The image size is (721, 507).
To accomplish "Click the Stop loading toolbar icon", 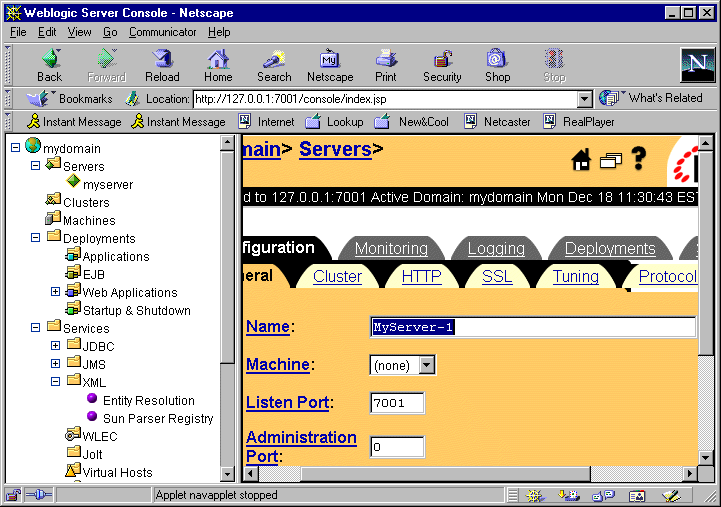I will click(x=554, y=65).
